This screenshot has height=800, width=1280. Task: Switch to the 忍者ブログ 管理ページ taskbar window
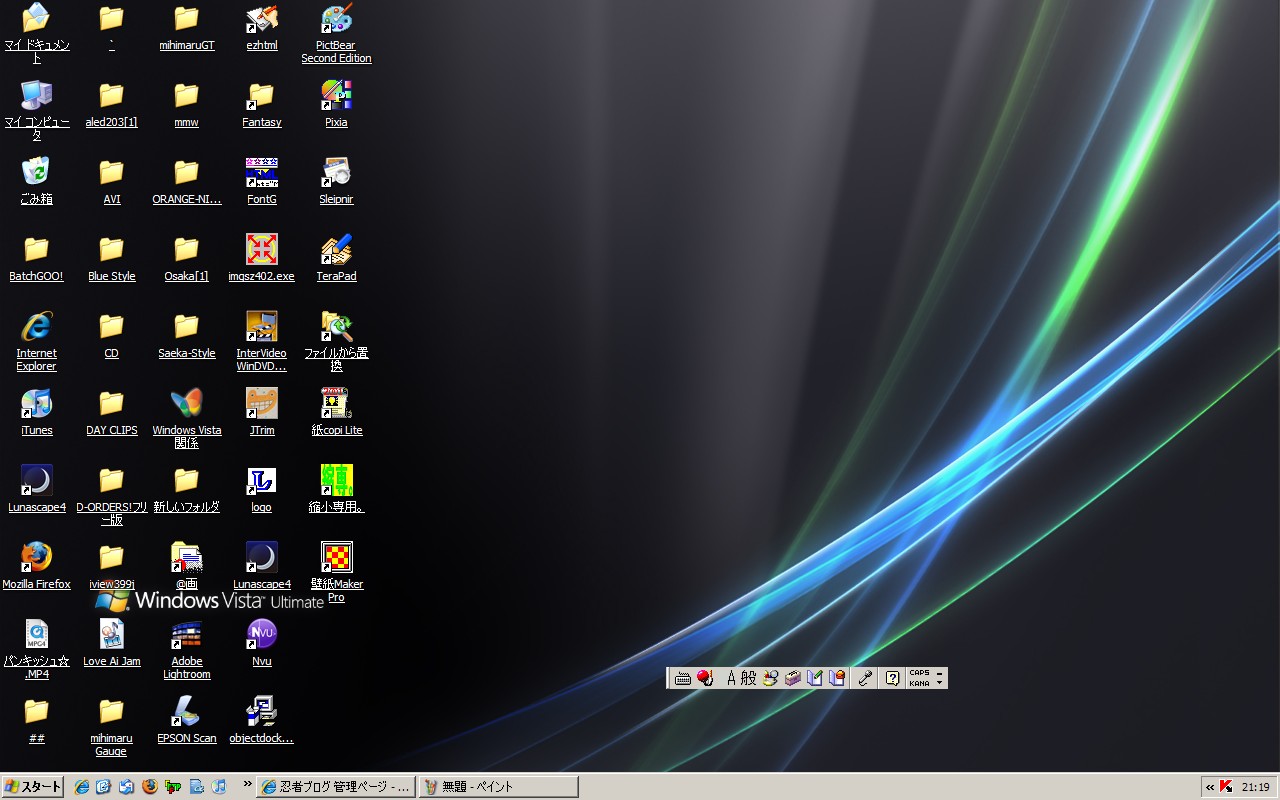pos(336,787)
